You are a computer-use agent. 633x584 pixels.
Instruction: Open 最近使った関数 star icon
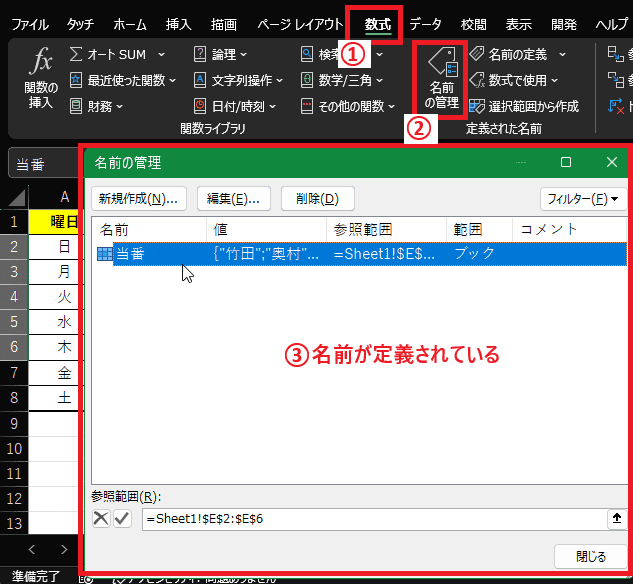pyautogui.click(x=77, y=80)
